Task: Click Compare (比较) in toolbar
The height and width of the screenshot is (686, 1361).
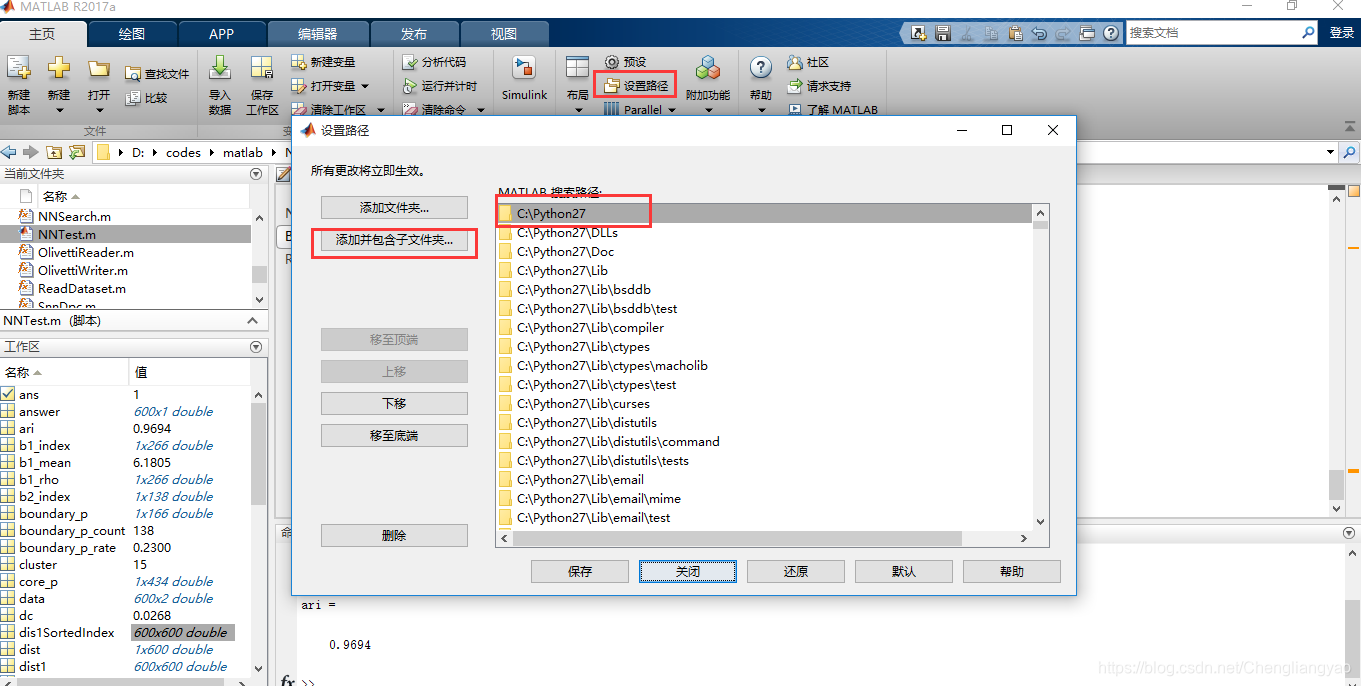Action: coord(146,98)
